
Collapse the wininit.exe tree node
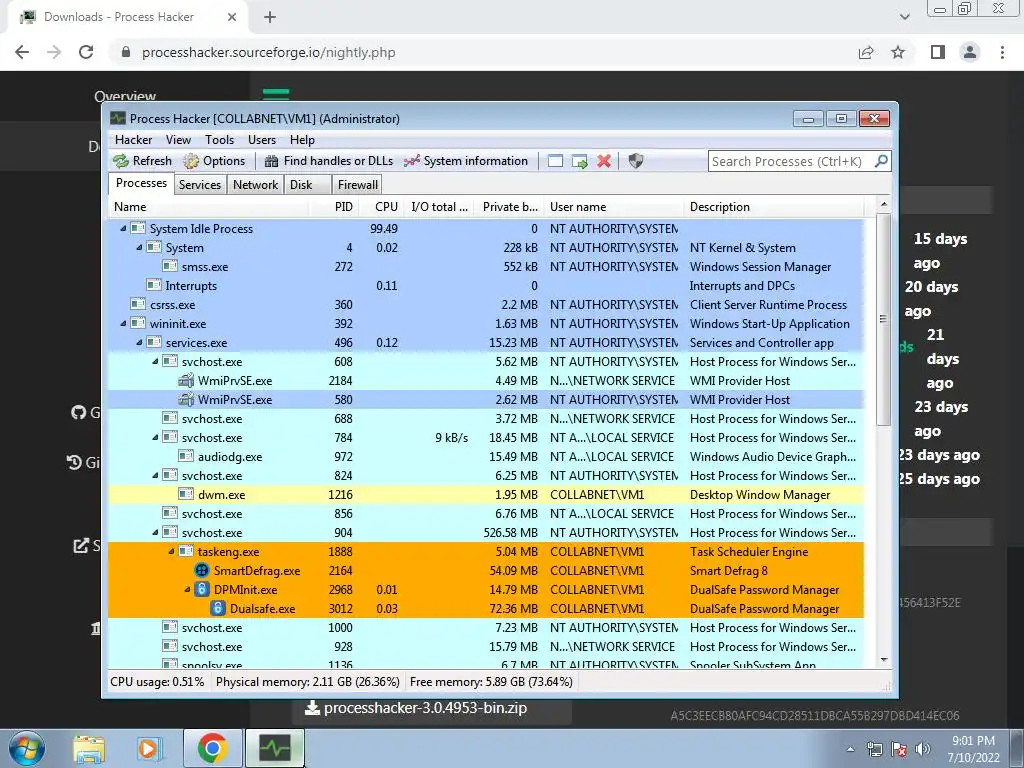123,323
